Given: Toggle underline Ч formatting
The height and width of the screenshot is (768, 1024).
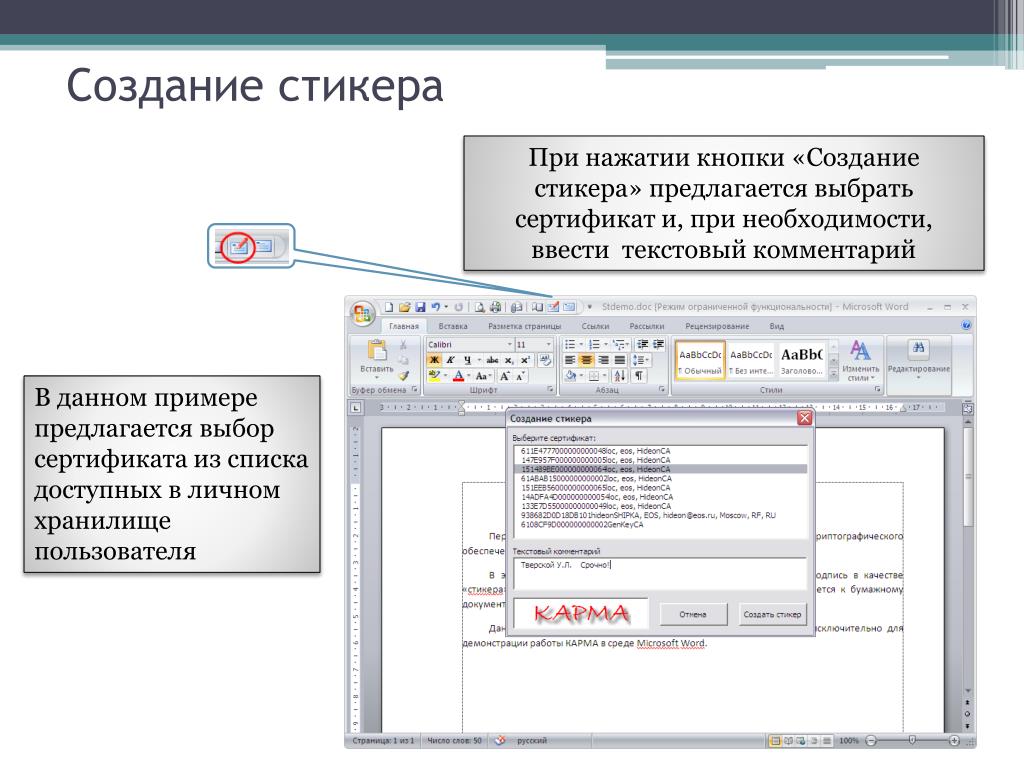Looking at the screenshot, I should [x=468, y=360].
